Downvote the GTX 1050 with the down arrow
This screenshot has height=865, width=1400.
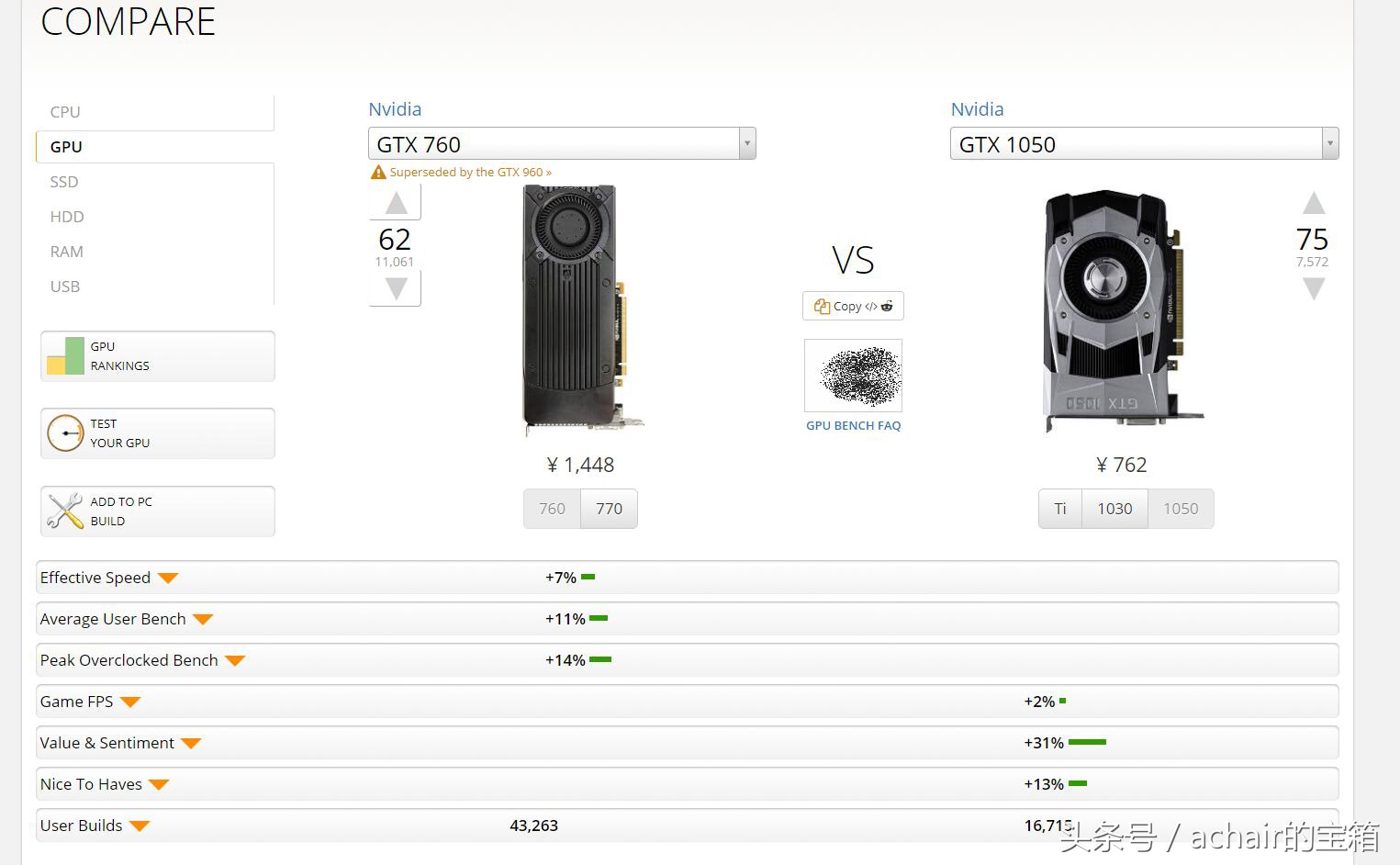tap(1314, 289)
